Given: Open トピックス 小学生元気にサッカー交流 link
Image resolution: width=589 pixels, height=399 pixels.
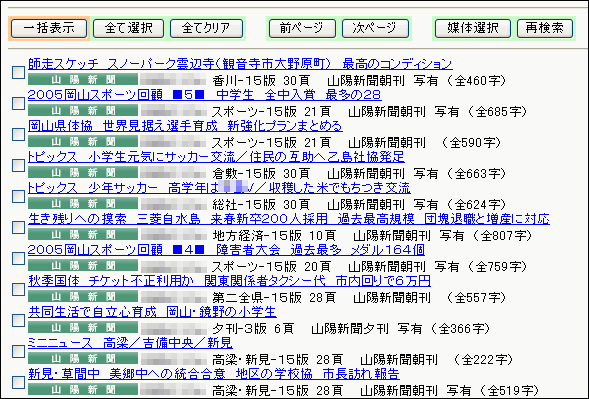Looking at the screenshot, I should point(216,157).
